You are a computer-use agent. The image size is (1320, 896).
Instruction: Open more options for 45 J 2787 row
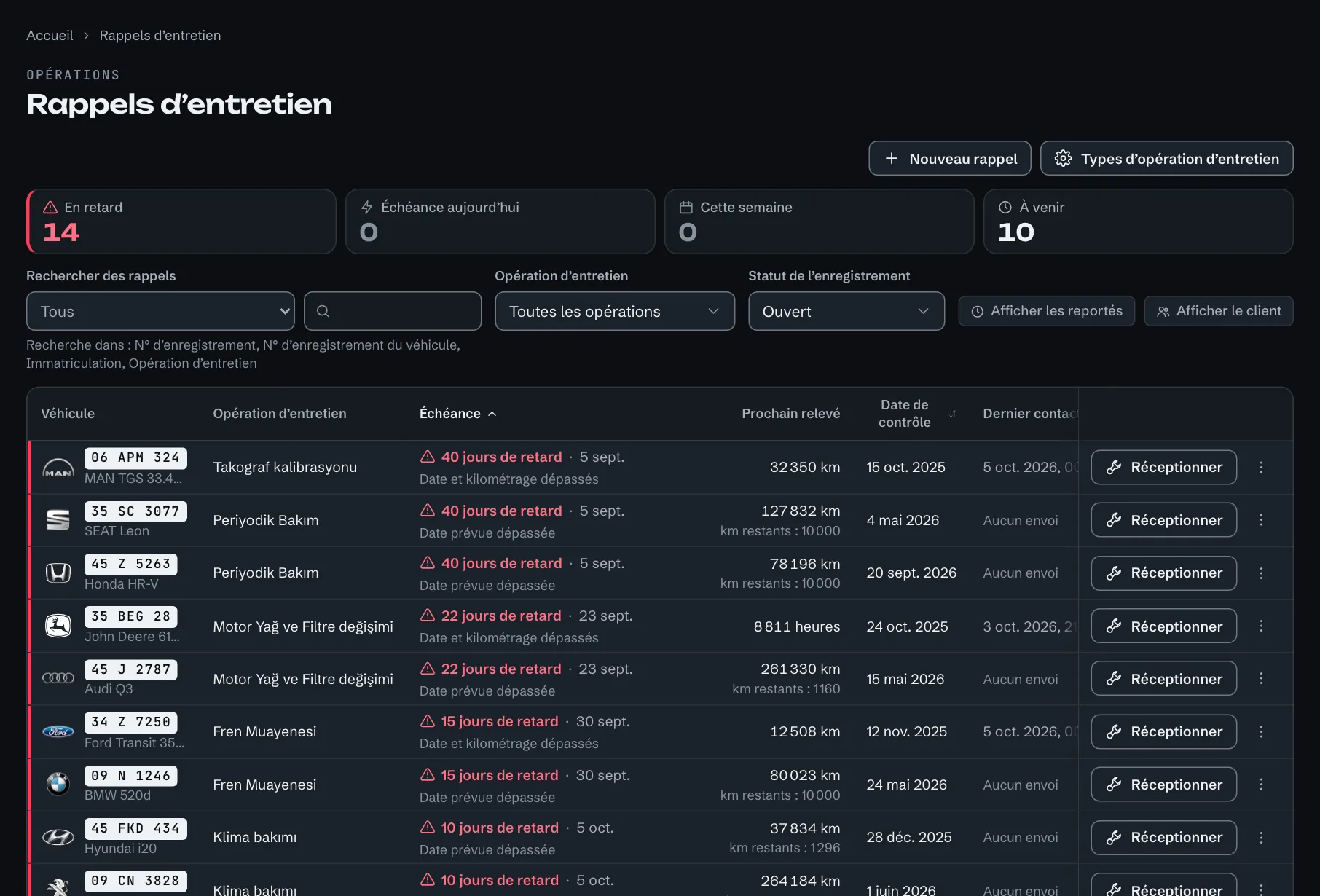coord(1261,678)
